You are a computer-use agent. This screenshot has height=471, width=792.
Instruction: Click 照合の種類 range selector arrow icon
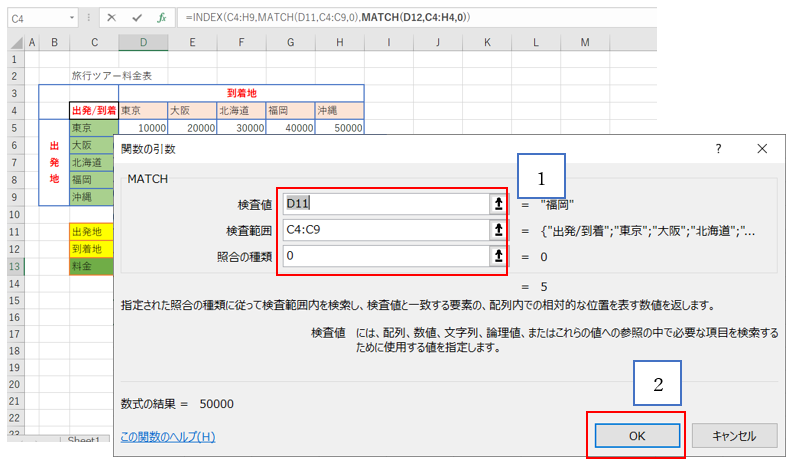point(496,256)
